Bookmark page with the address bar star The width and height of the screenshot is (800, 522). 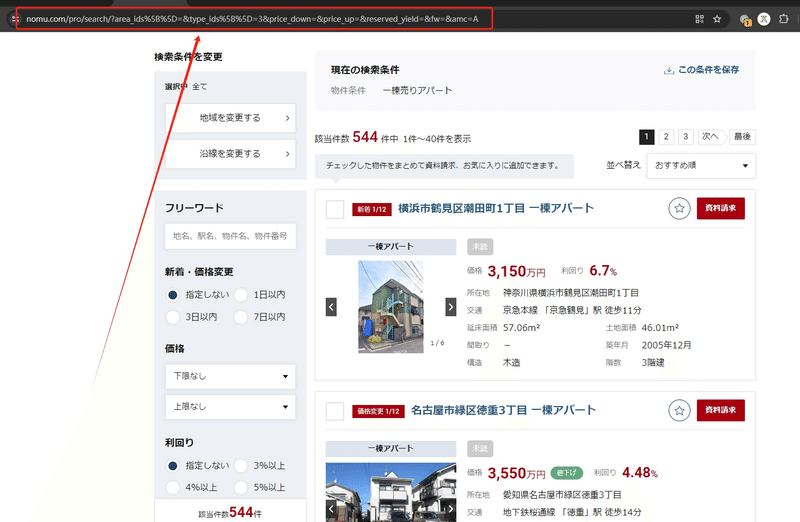click(x=717, y=19)
